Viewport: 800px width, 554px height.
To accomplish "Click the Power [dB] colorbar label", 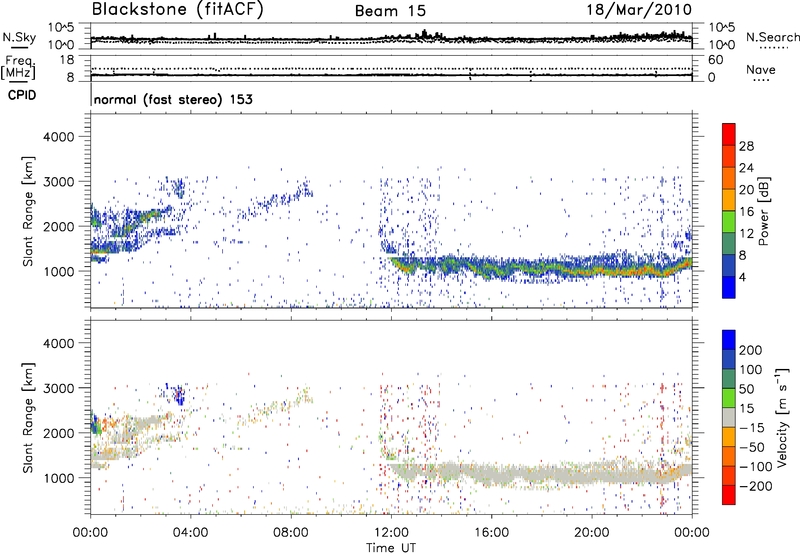I will coord(764,211).
